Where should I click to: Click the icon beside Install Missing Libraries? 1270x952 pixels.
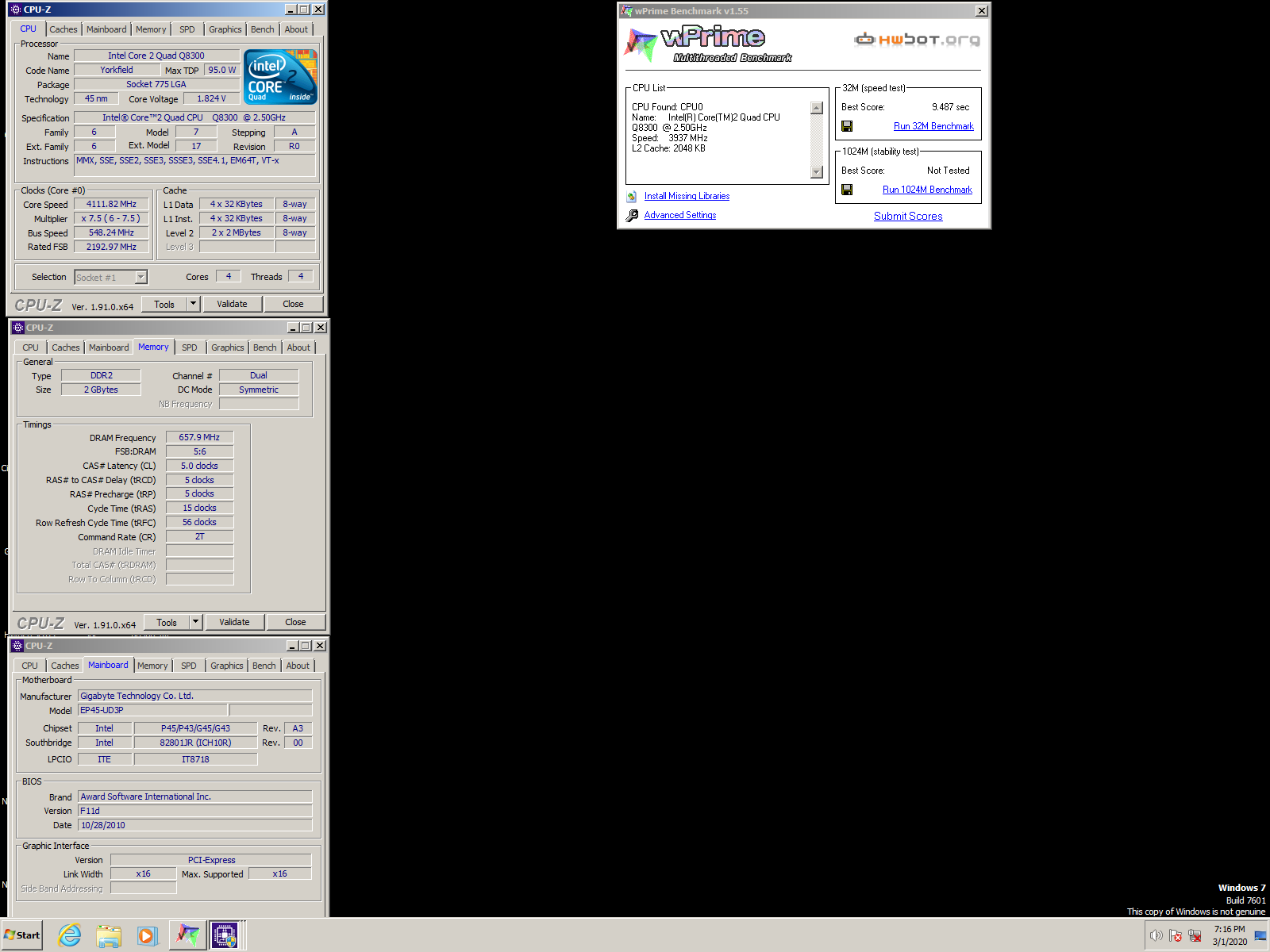point(631,196)
